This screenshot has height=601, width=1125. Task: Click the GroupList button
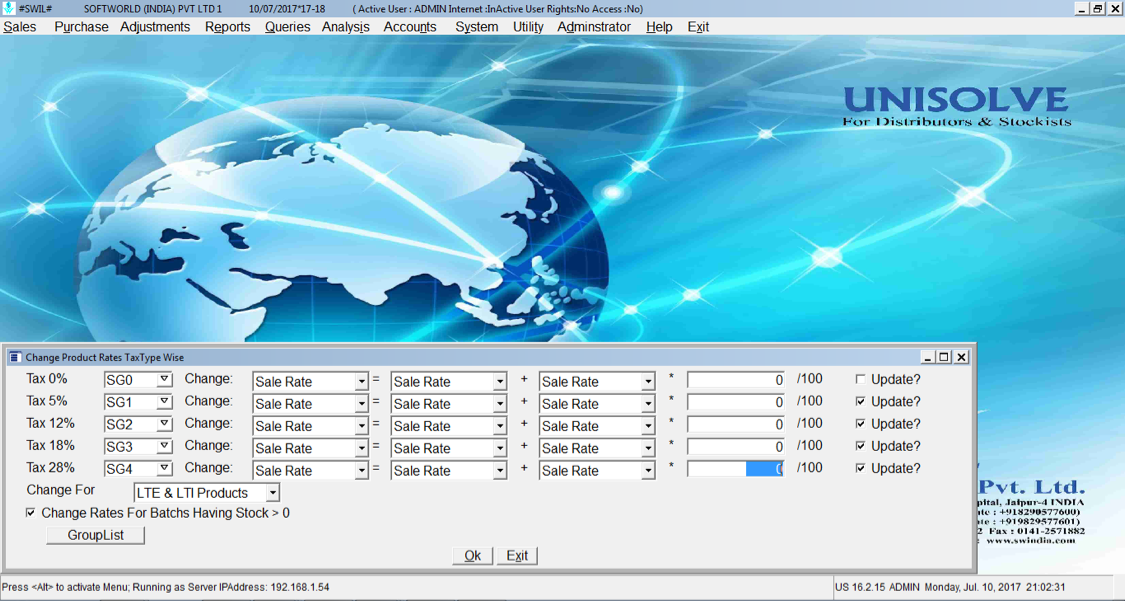pos(95,536)
